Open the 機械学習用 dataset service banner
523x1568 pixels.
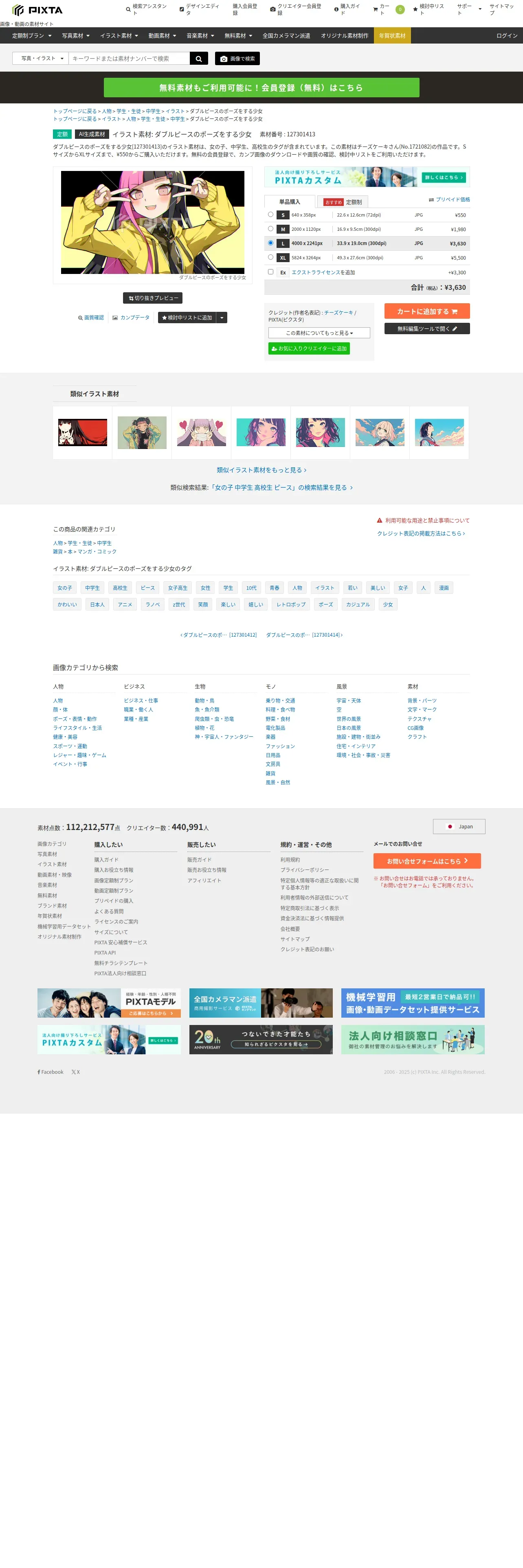413,1003
